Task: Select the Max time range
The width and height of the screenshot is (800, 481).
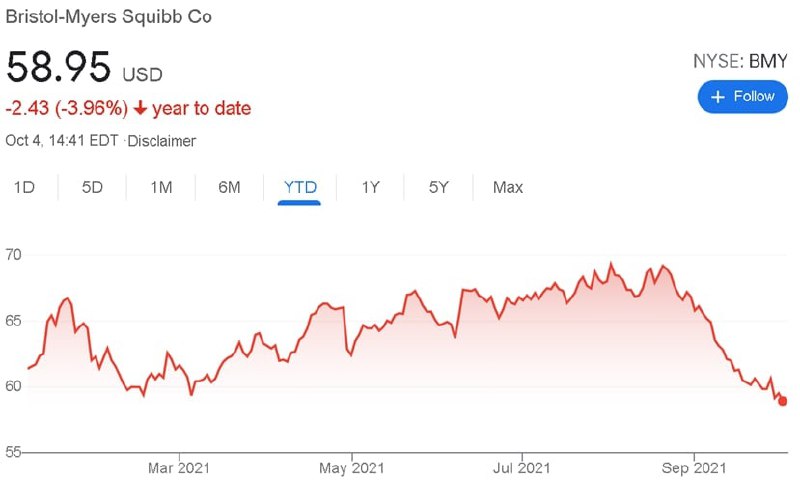Action: pos(508,187)
